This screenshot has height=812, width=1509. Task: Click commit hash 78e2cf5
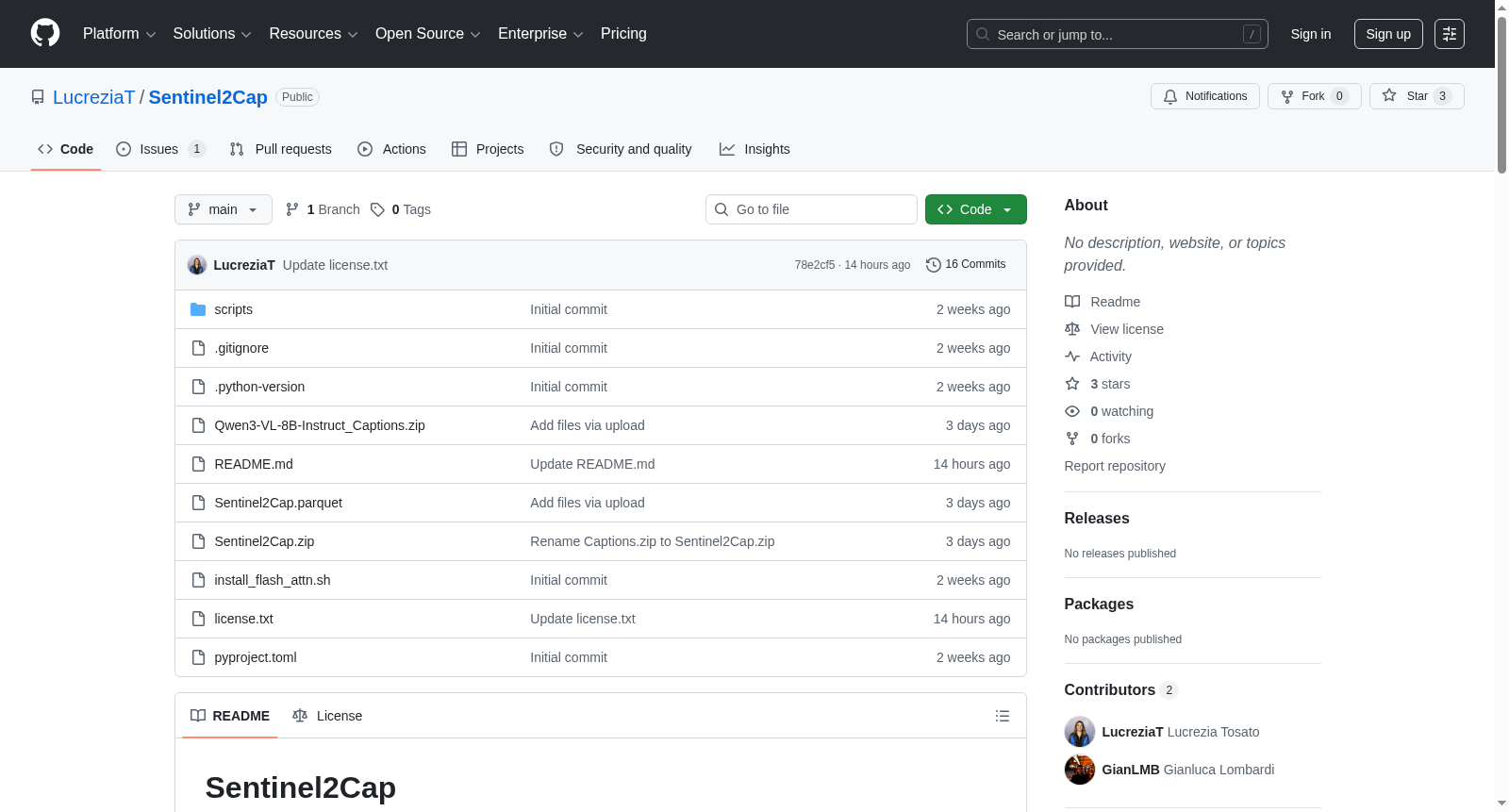(815, 265)
